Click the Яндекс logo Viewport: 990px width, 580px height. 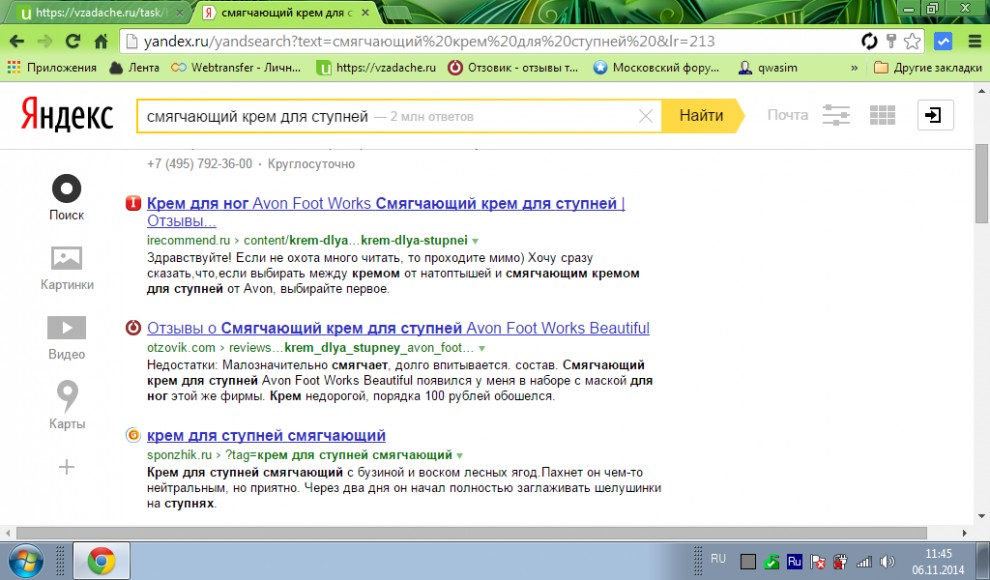67,114
